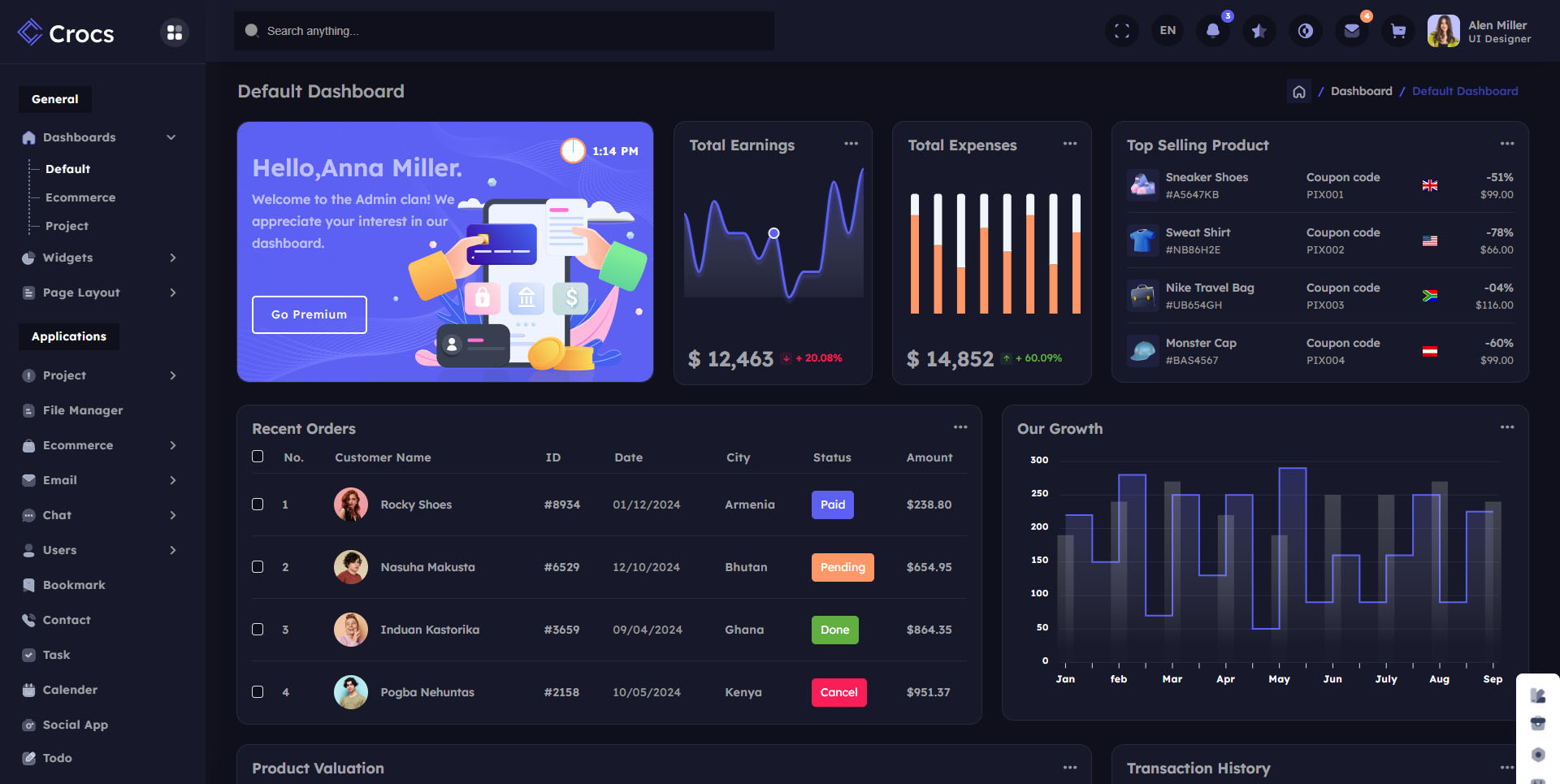The width and height of the screenshot is (1560, 784).
Task: Select the checkbox for Pogba Nehuntas order
Action: pyautogui.click(x=258, y=692)
